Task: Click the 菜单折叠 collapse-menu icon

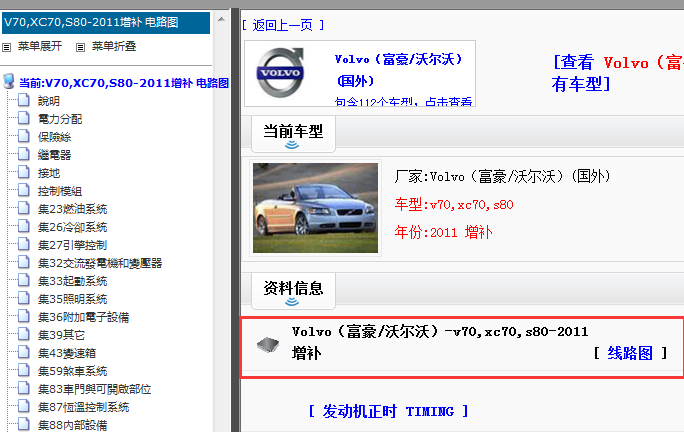Action: pyautogui.click(x=80, y=47)
